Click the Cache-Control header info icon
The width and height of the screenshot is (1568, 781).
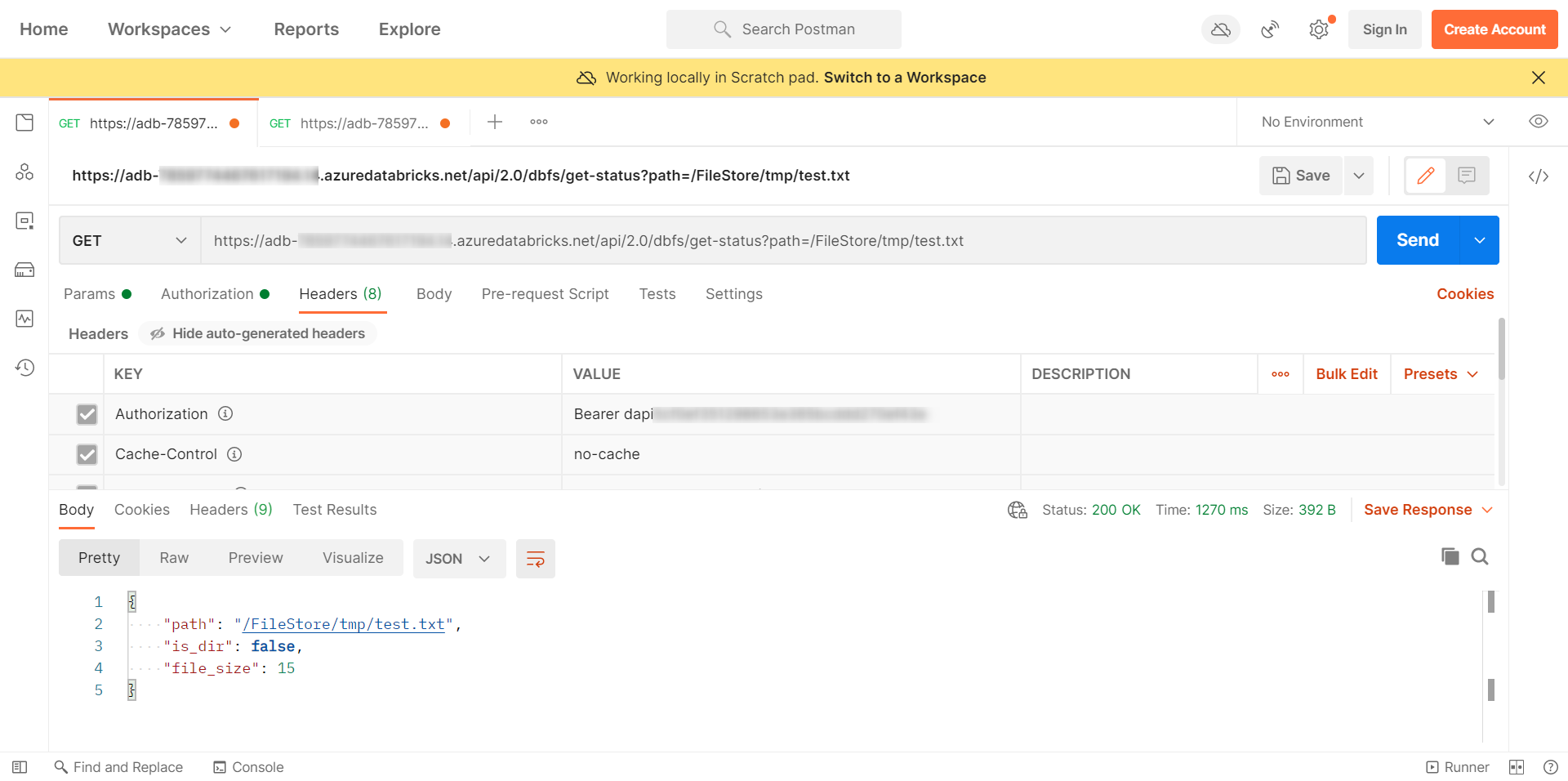pyautogui.click(x=234, y=454)
